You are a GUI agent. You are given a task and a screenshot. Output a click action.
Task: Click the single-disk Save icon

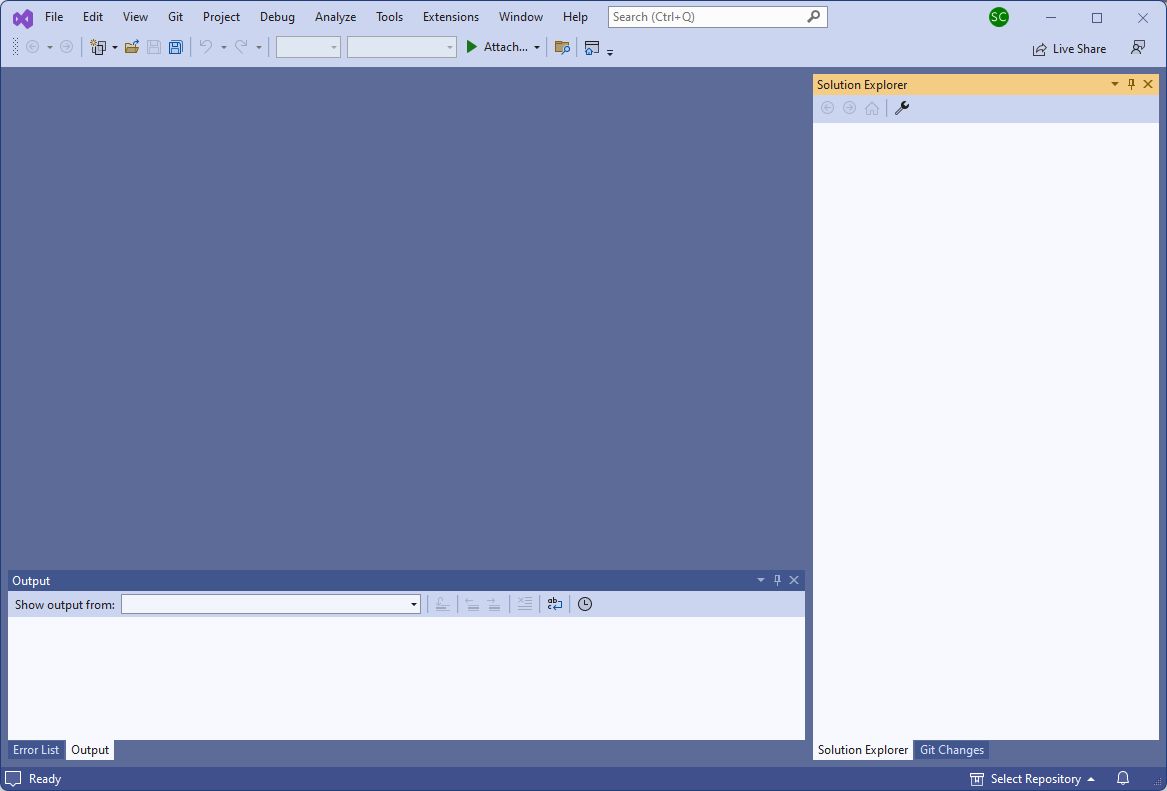click(x=154, y=47)
